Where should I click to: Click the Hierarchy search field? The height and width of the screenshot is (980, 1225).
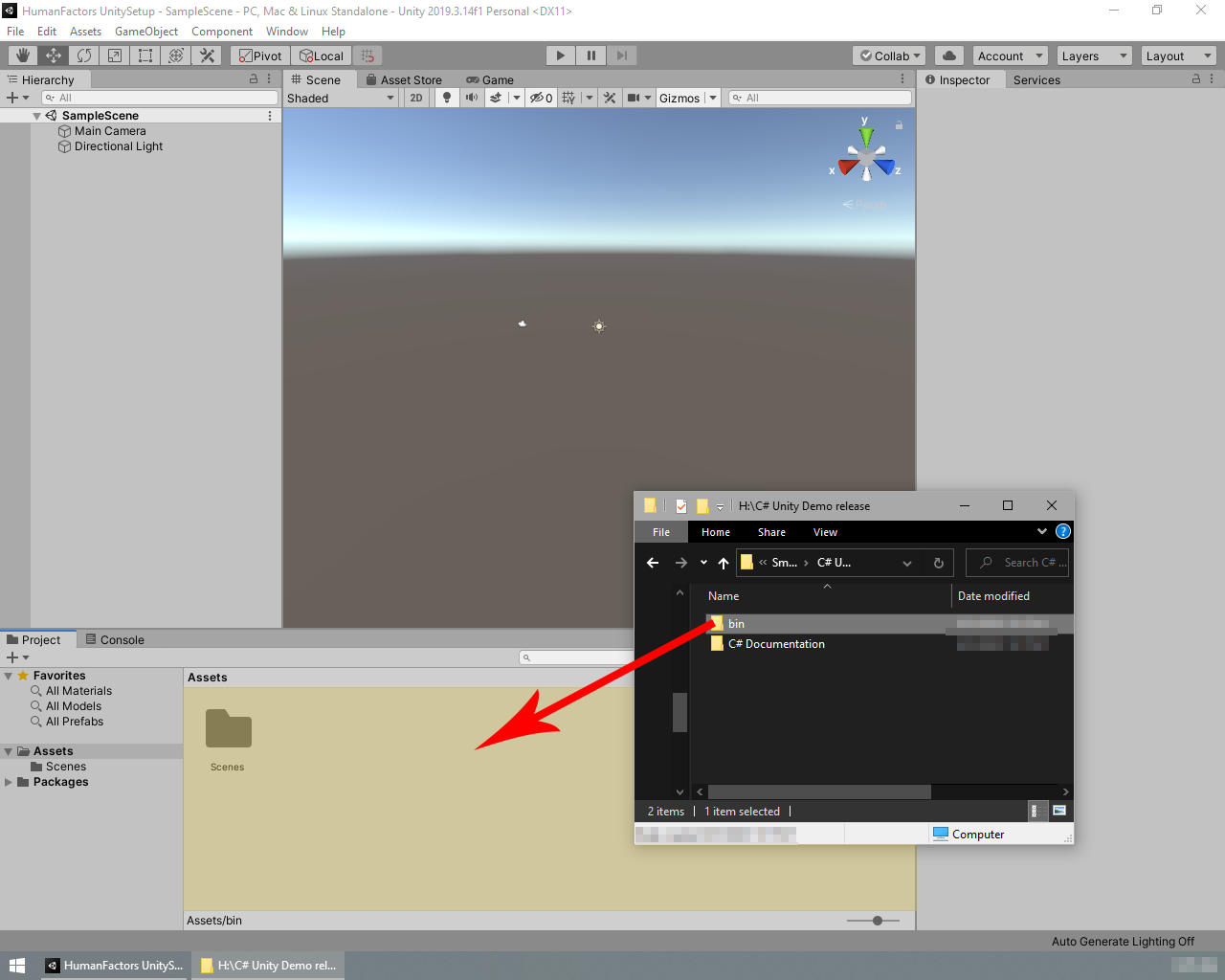(160, 98)
